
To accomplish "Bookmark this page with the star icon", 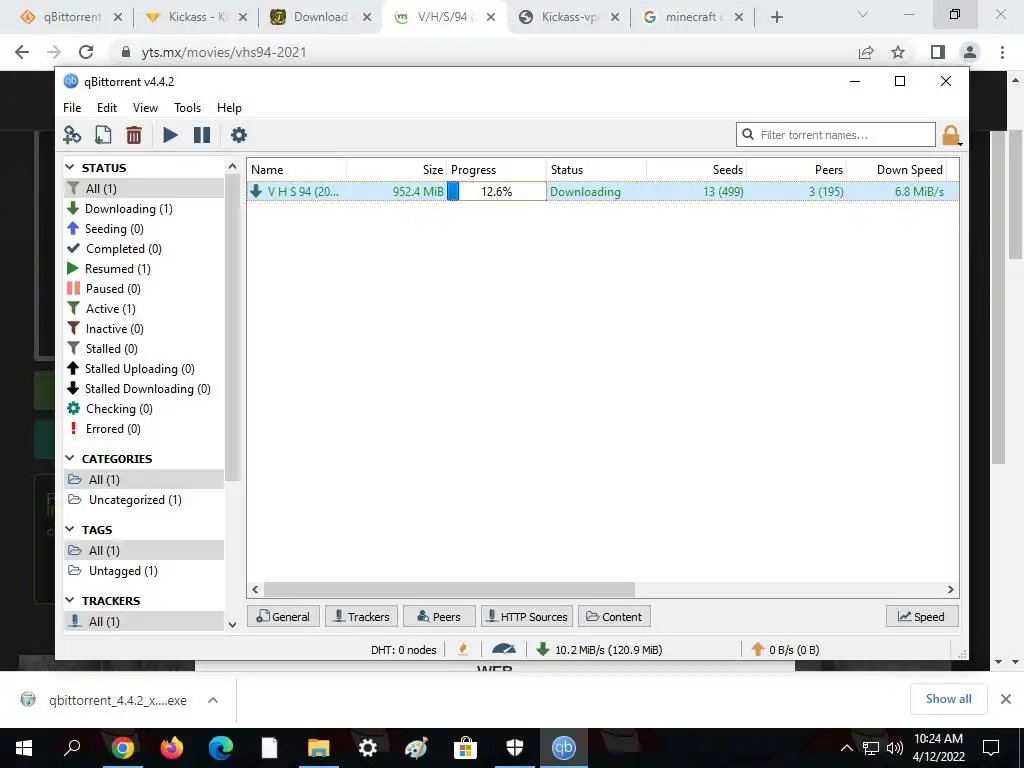I will pos(898,52).
